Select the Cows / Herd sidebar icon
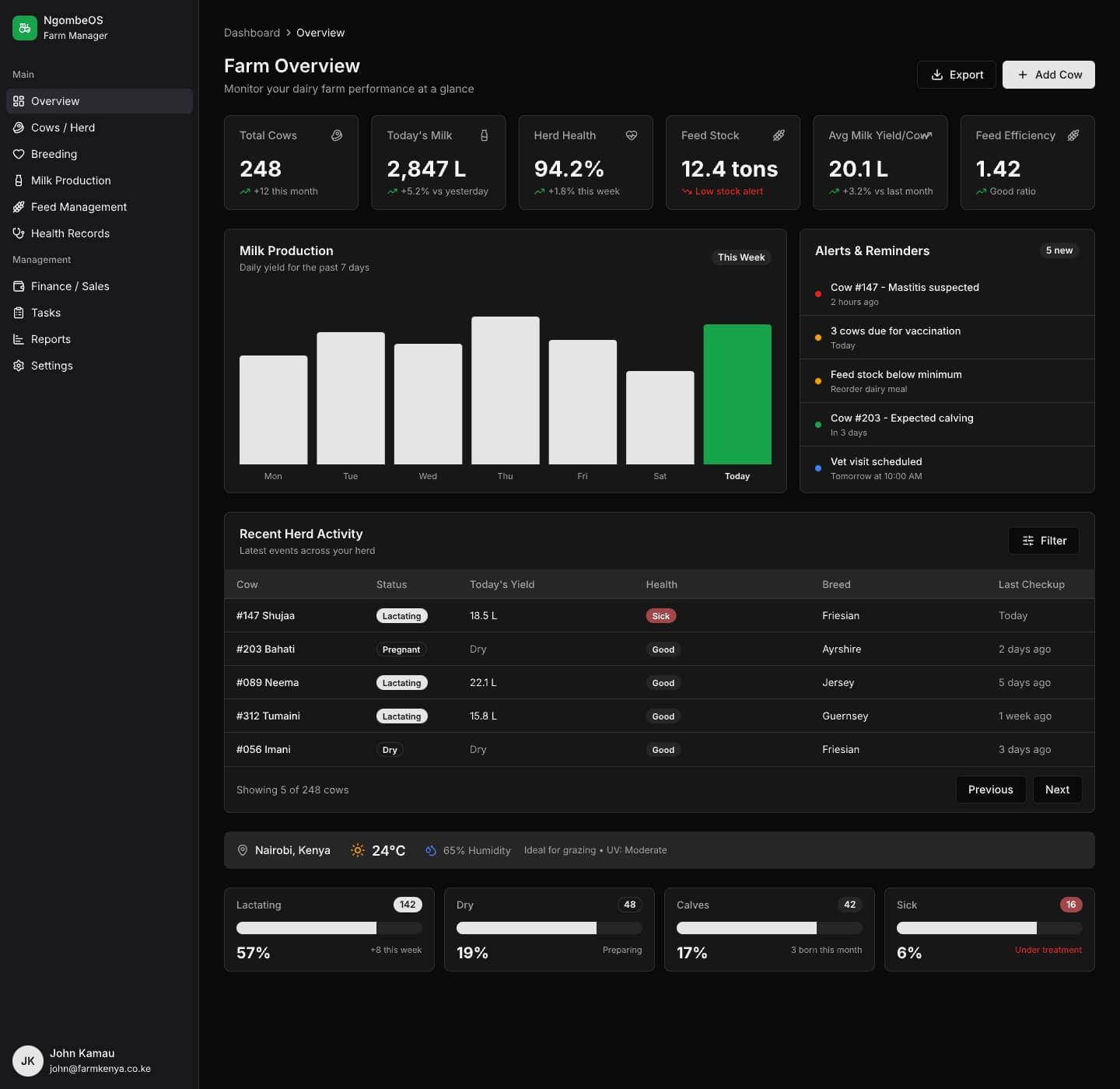 point(19,128)
